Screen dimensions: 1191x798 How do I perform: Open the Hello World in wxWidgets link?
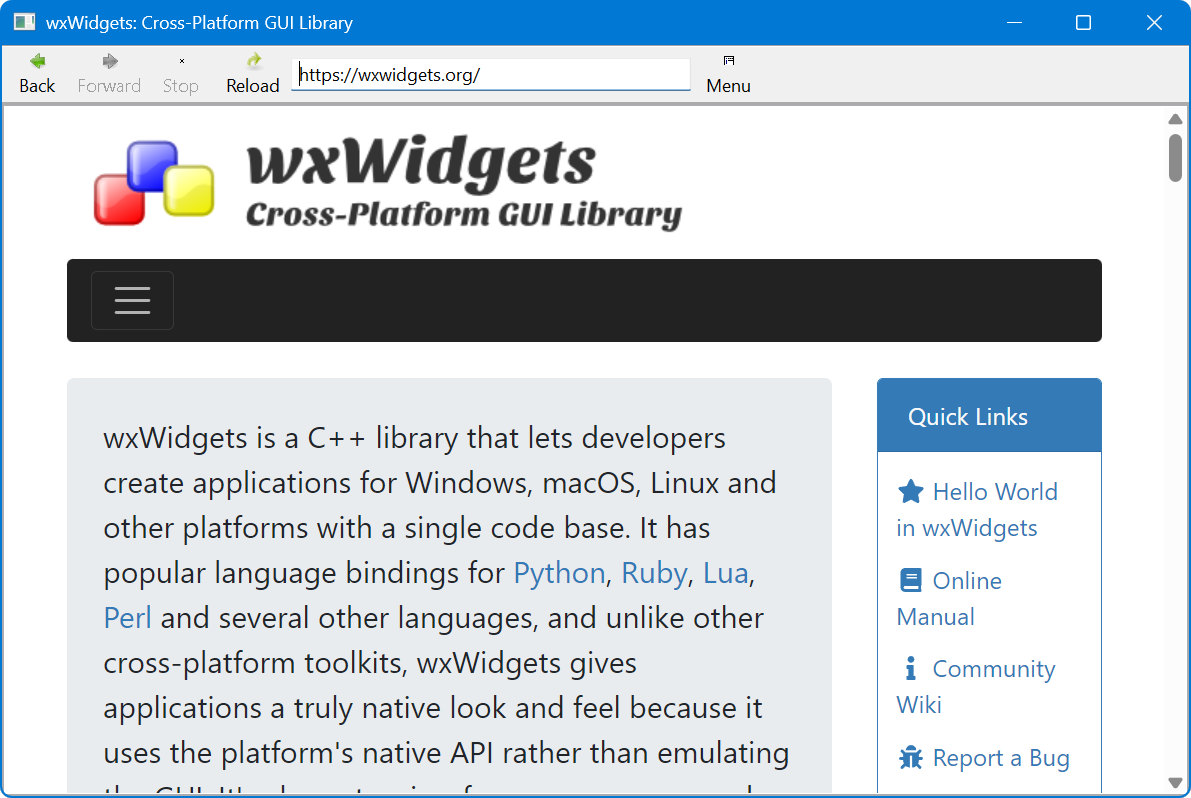pyautogui.click(x=994, y=491)
